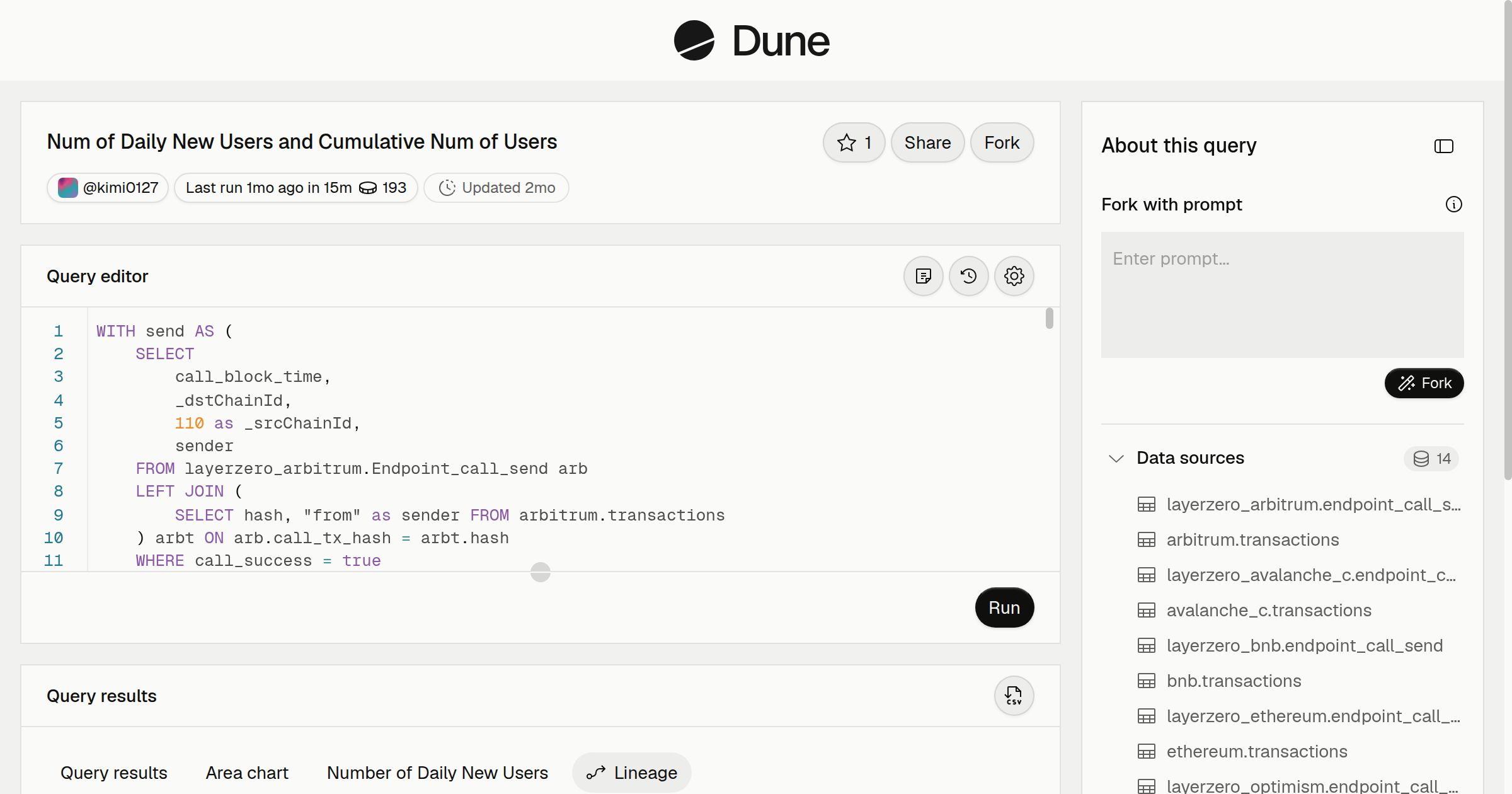
Task: Select layerzero_avalanche_c.endpoint_c… table
Action: pos(1311,575)
